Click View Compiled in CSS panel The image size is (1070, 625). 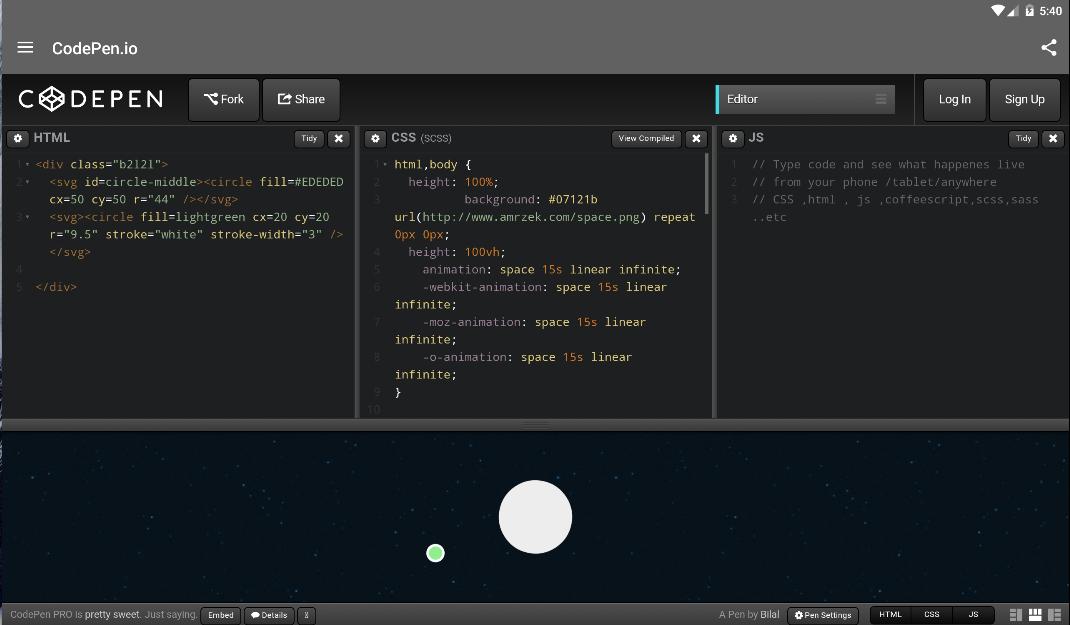click(x=646, y=139)
